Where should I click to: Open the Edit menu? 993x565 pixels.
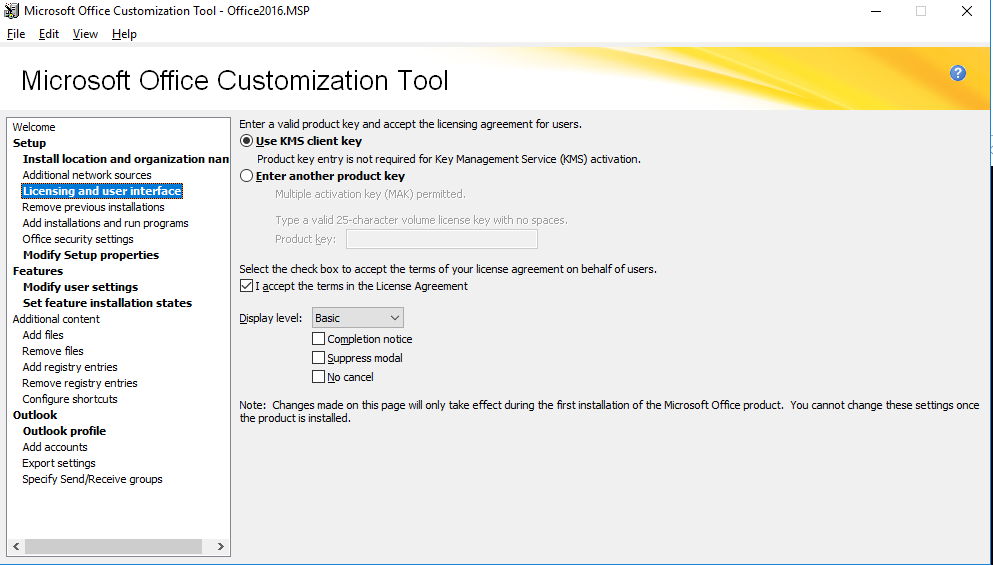49,34
